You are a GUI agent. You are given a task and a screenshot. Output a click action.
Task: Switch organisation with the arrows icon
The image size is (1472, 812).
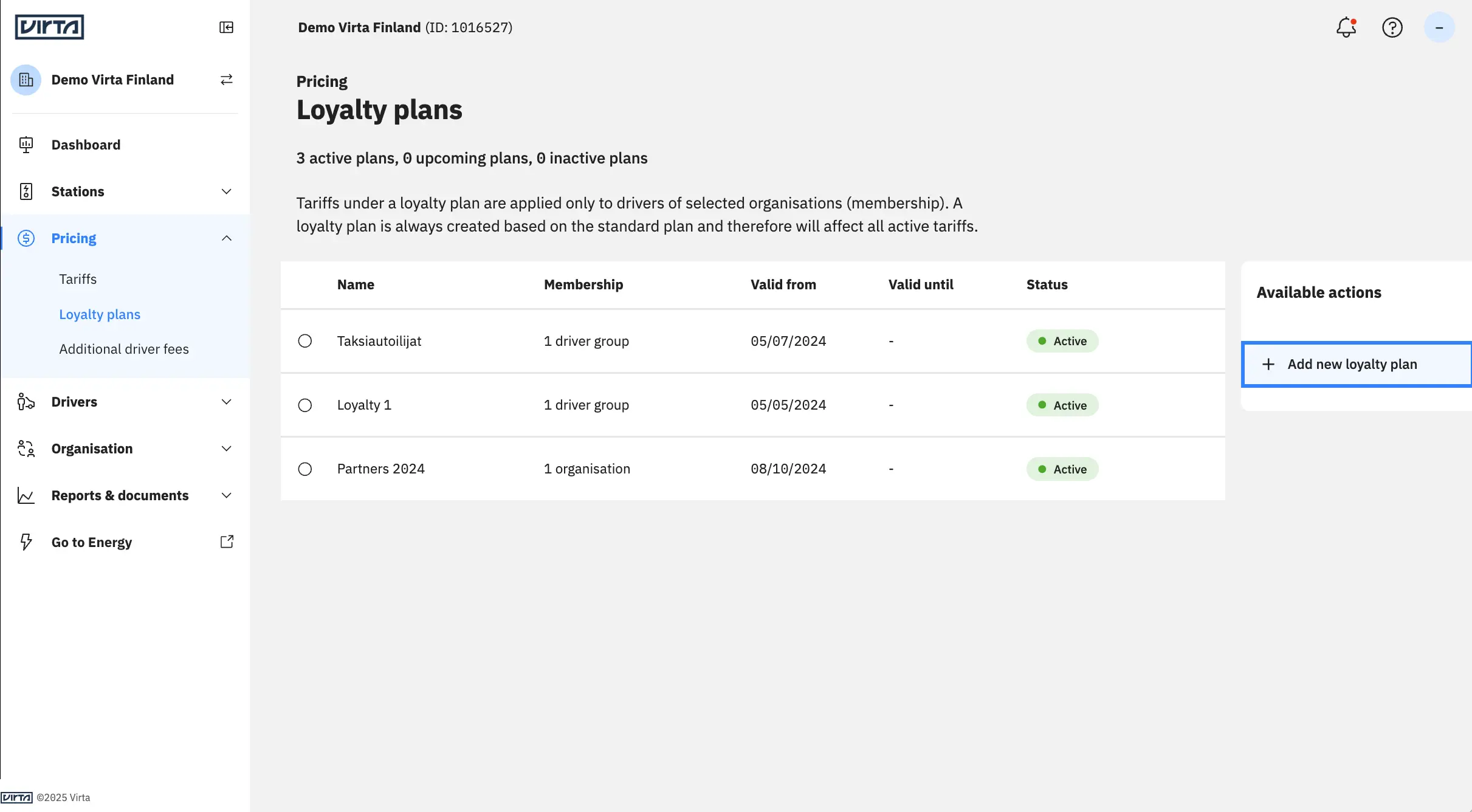pyautogui.click(x=226, y=80)
